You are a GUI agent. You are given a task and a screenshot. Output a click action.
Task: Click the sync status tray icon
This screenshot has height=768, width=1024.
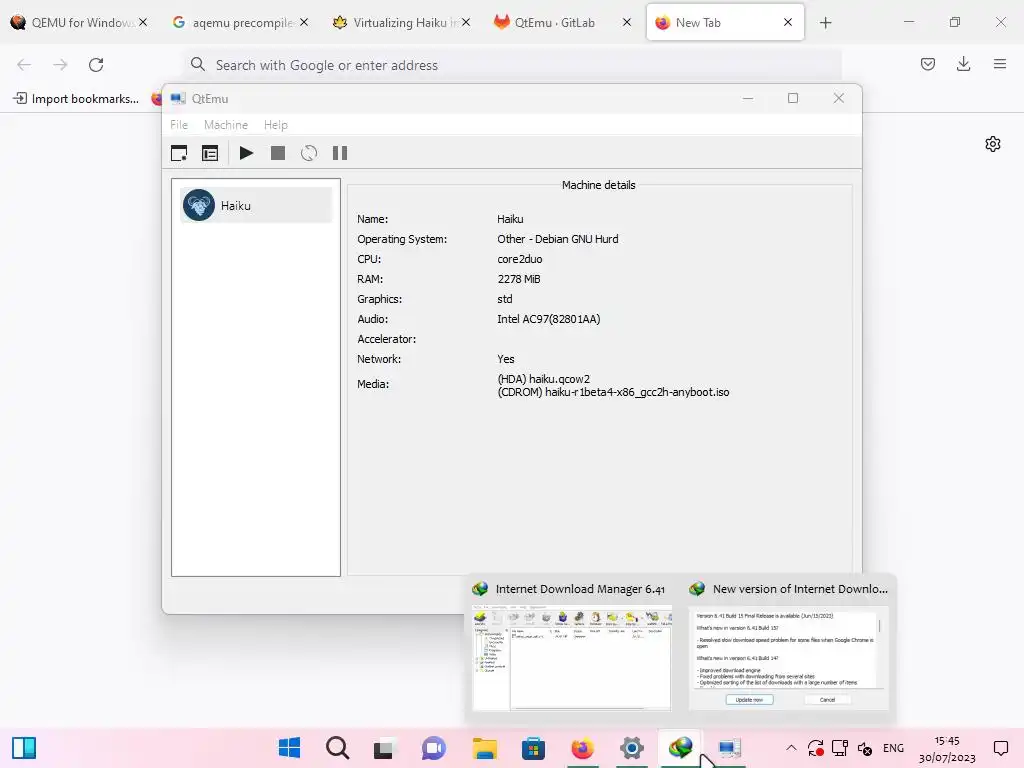click(x=816, y=748)
